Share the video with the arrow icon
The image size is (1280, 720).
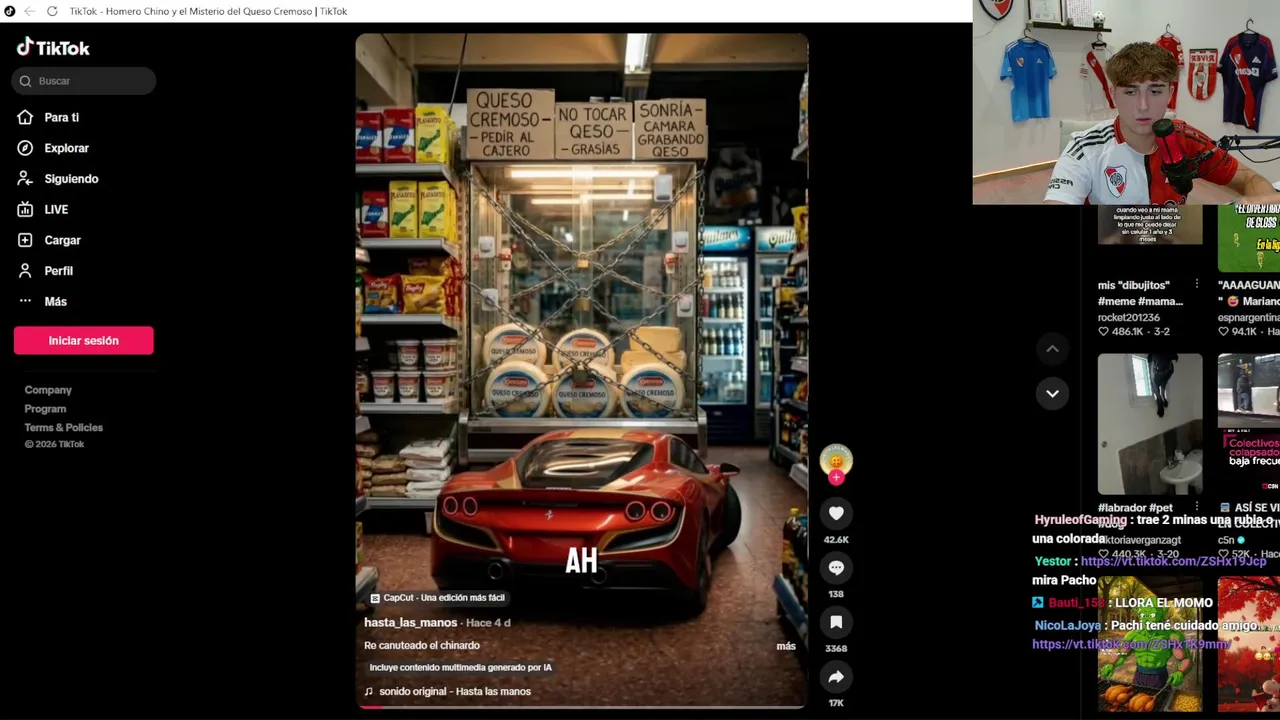[836, 677]
